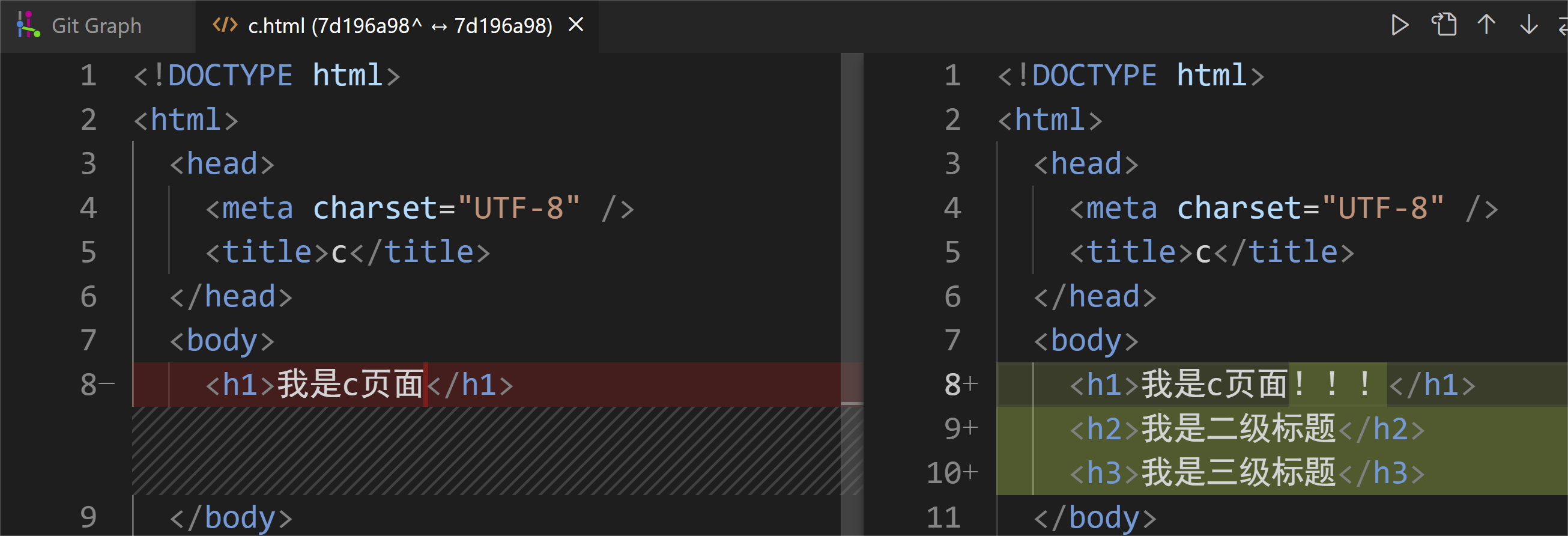This screenshot has height=536, width=1568.
Task: Click the opening html tag in left pane
Action: (186, 120)
